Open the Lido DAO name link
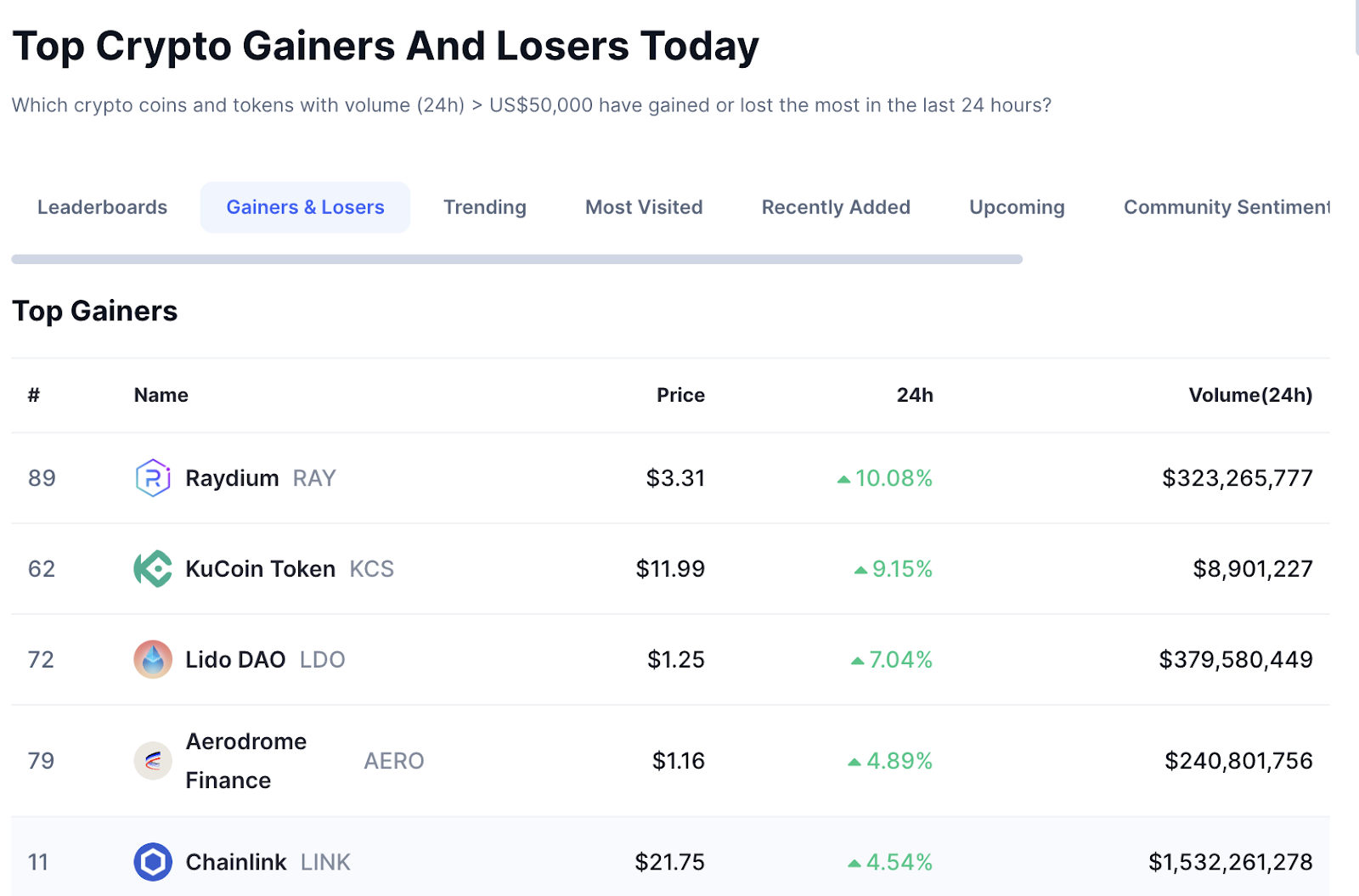Screen dimensions: 1359x896 235,660
